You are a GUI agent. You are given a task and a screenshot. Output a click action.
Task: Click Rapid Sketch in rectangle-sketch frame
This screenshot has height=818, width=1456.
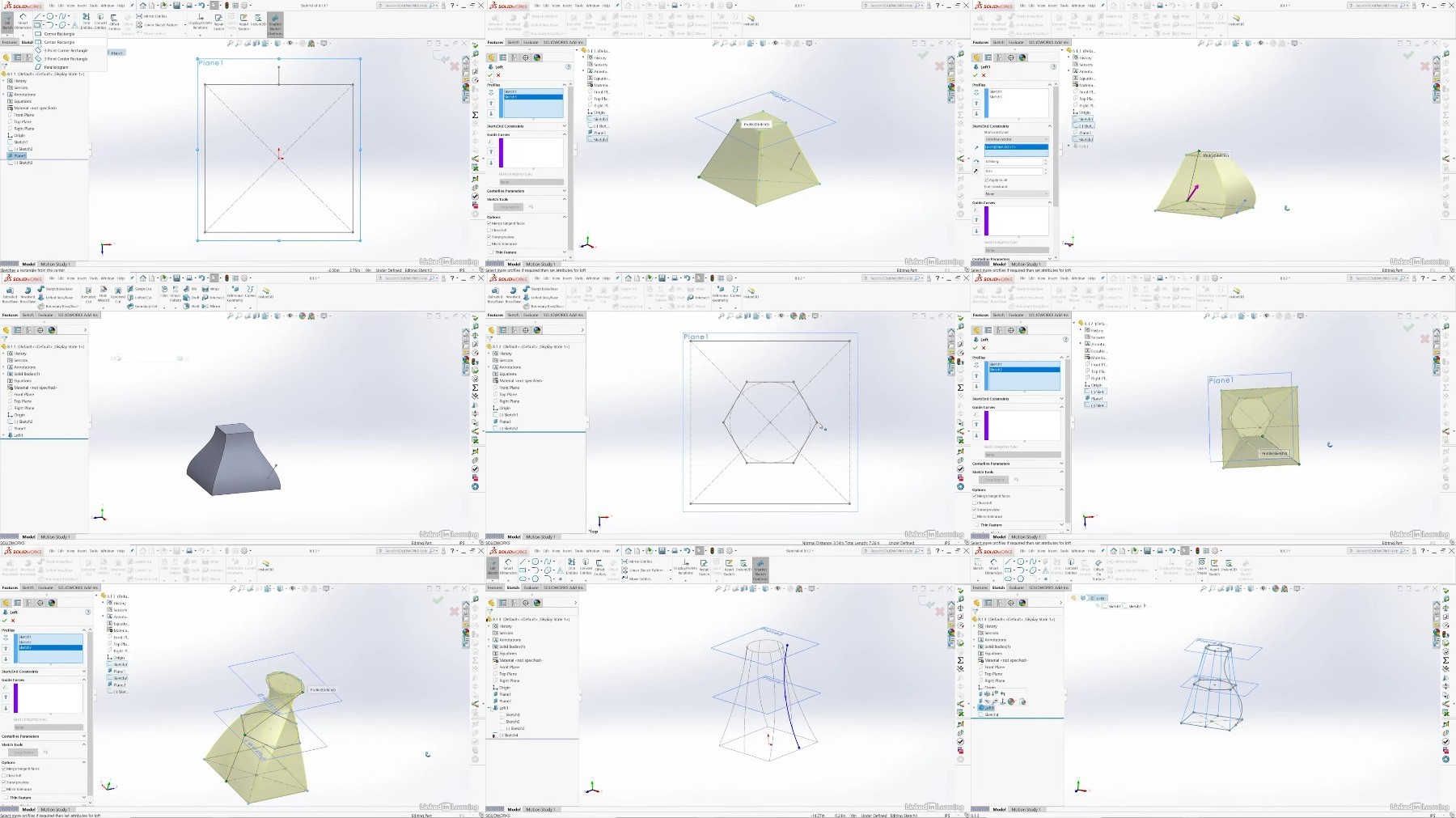click(x=243, y=23)
